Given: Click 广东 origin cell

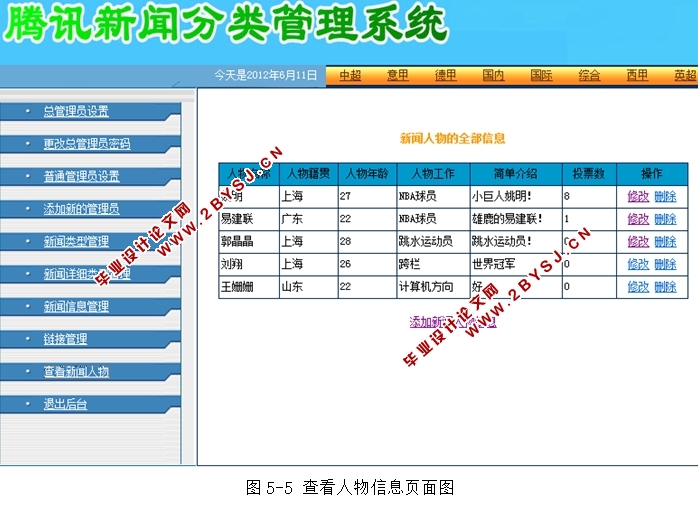Looking at the screenshot, I should 308,219.
